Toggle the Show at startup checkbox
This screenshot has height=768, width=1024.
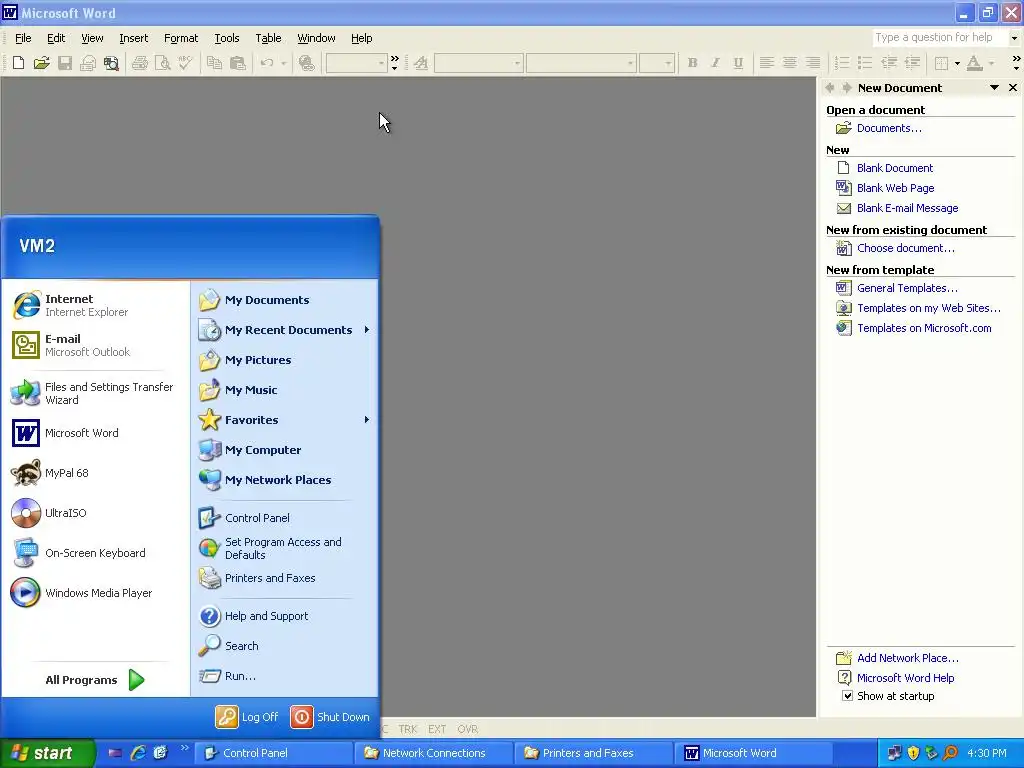tap(847, 696)
